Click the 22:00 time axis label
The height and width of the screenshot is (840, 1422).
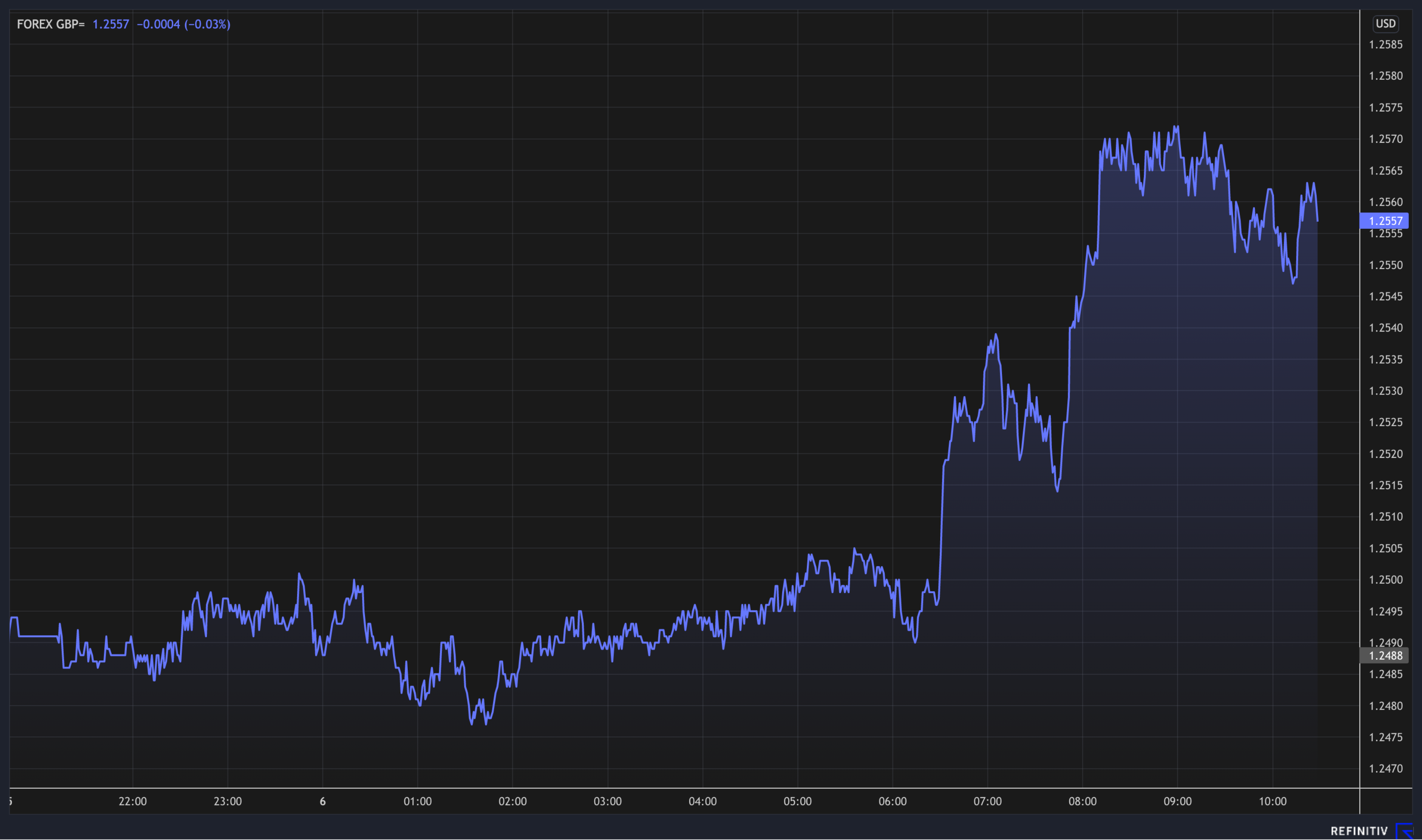tap(132, 801)
